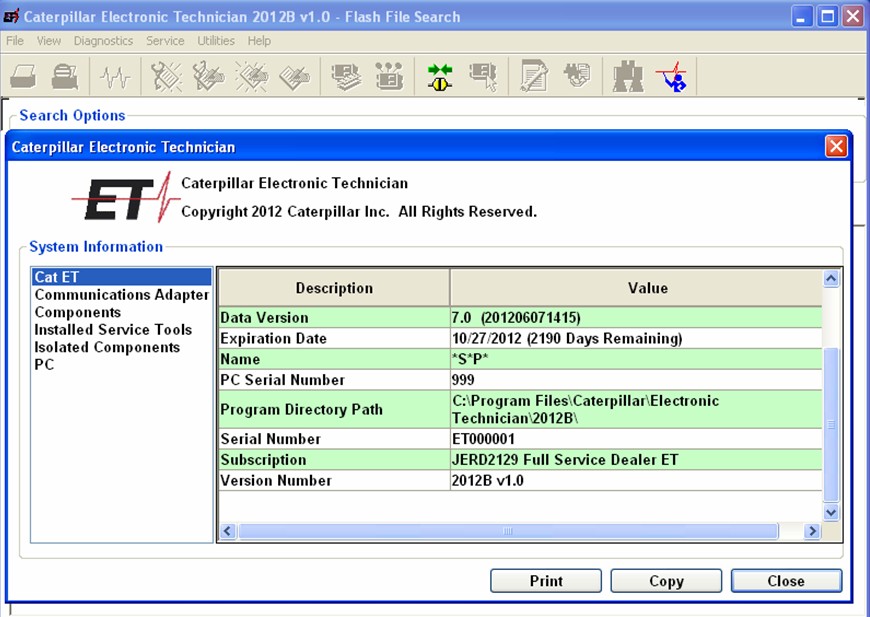This screenshot has height=617, width=870.
Task: Click the Program Directory Path row label
Action: pyautogui.click(x=301, y=409)
